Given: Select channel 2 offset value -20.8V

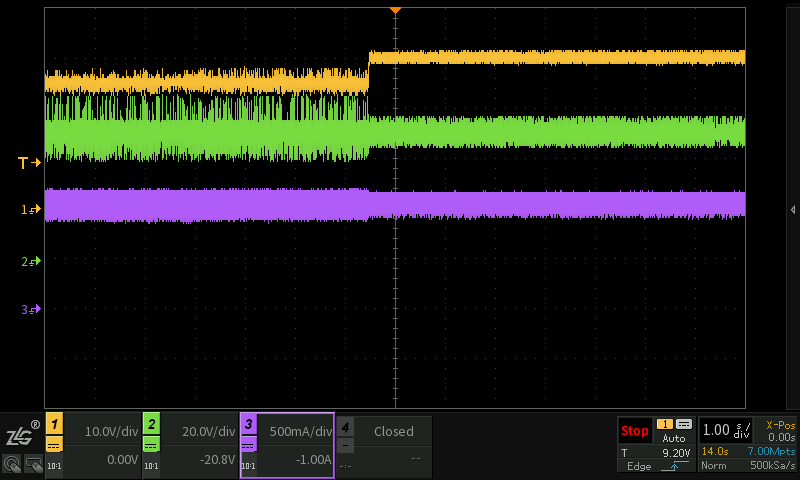Looking at the screenshot, I should click(217, 460).
